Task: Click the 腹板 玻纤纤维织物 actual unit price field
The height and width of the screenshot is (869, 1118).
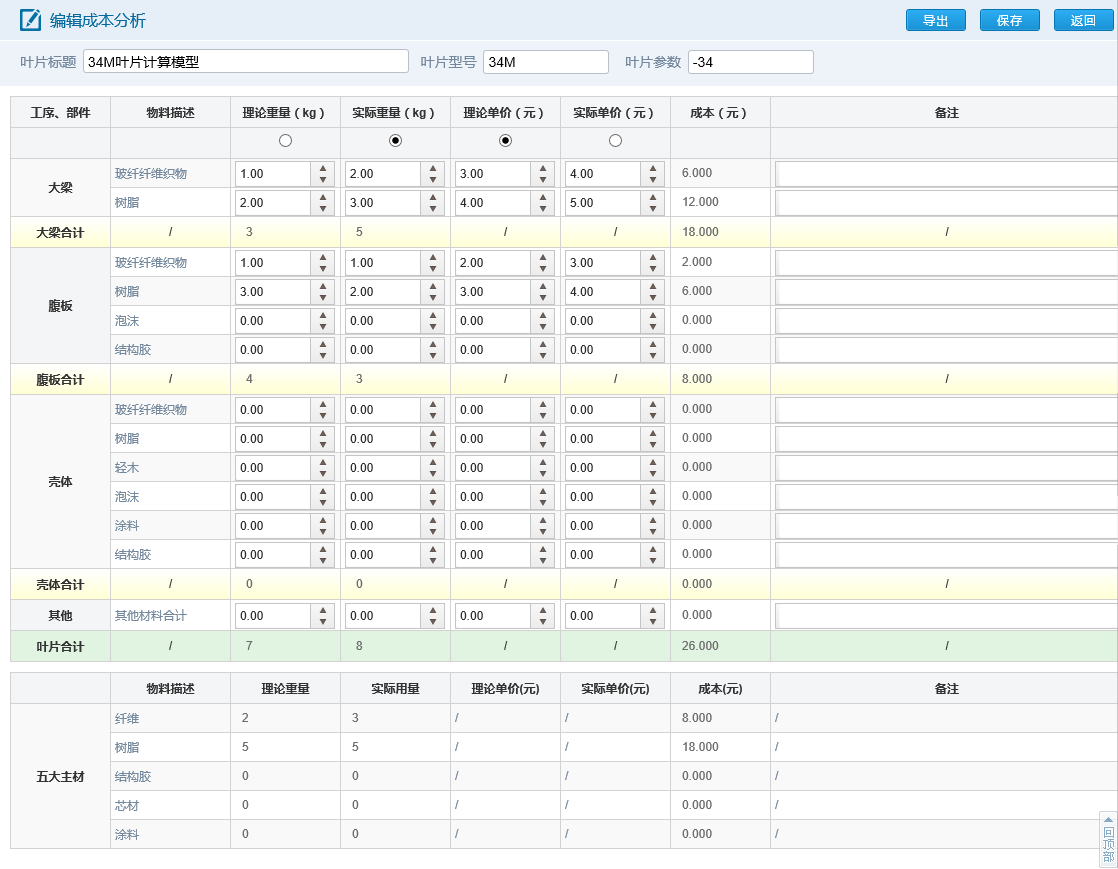Action: tap(602, 262)
